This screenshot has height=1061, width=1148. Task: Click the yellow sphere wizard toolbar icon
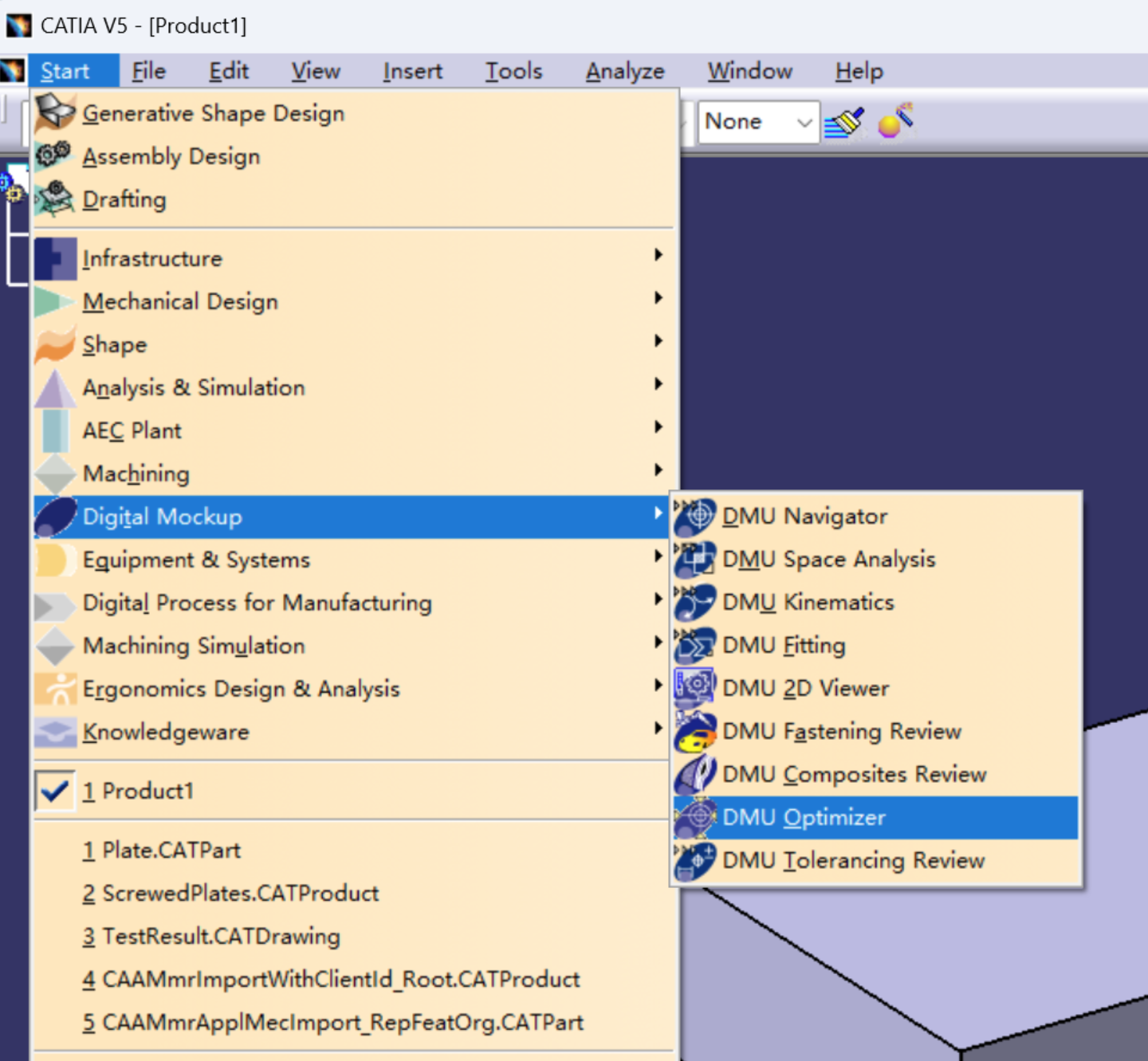[896, 121]
